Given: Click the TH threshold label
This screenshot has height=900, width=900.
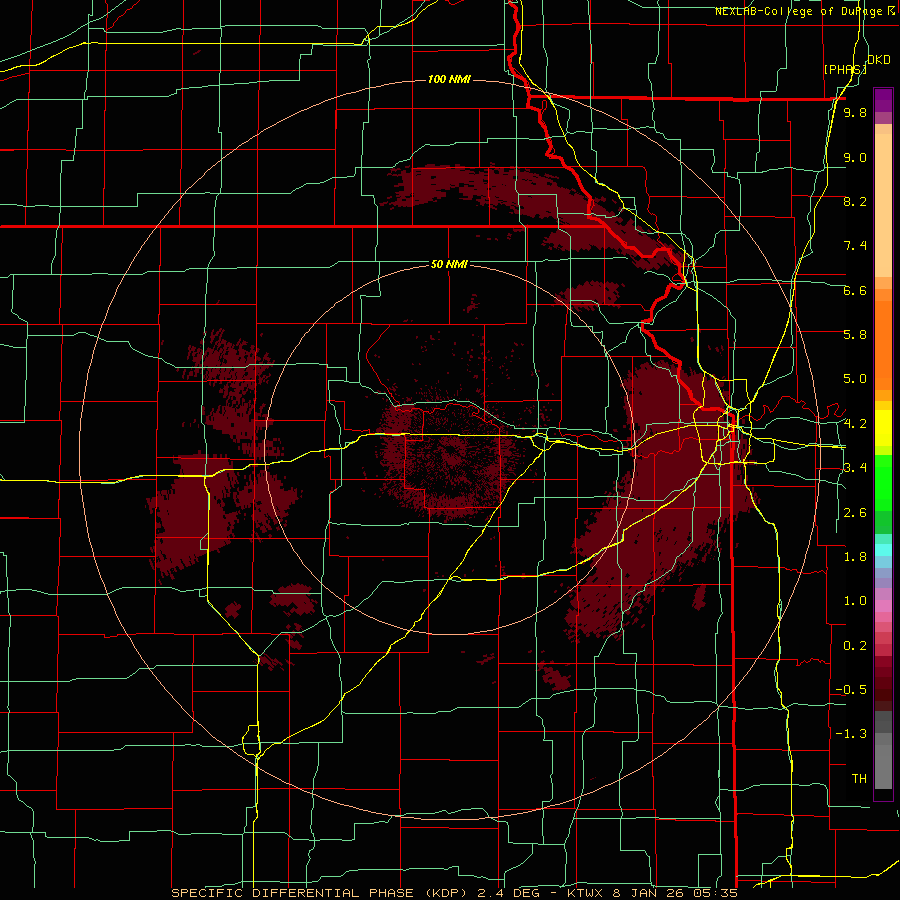Looking at the screenshot, I should coord(859,778).
